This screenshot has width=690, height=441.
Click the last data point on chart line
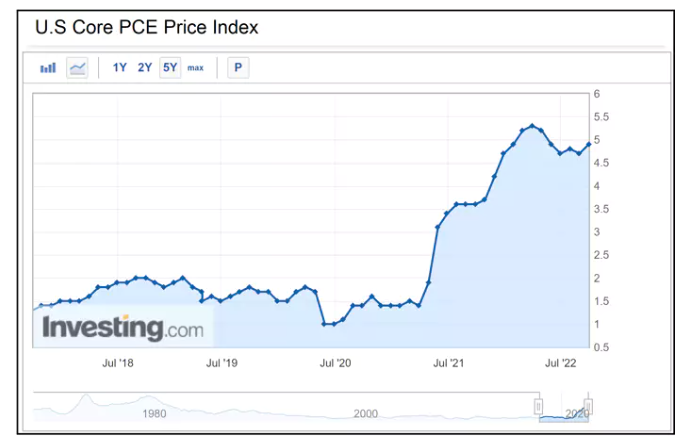click(589, 144)
